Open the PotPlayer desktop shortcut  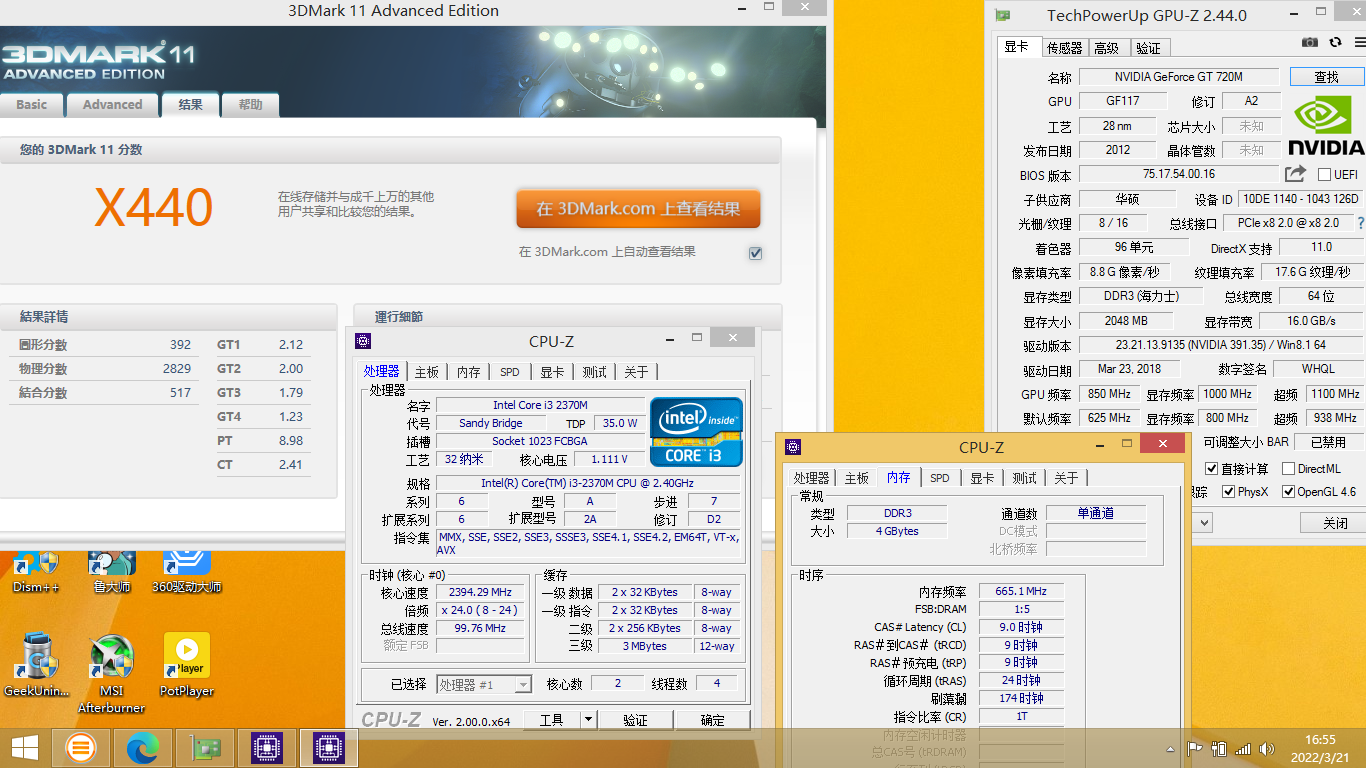click(x=187, y=665)
